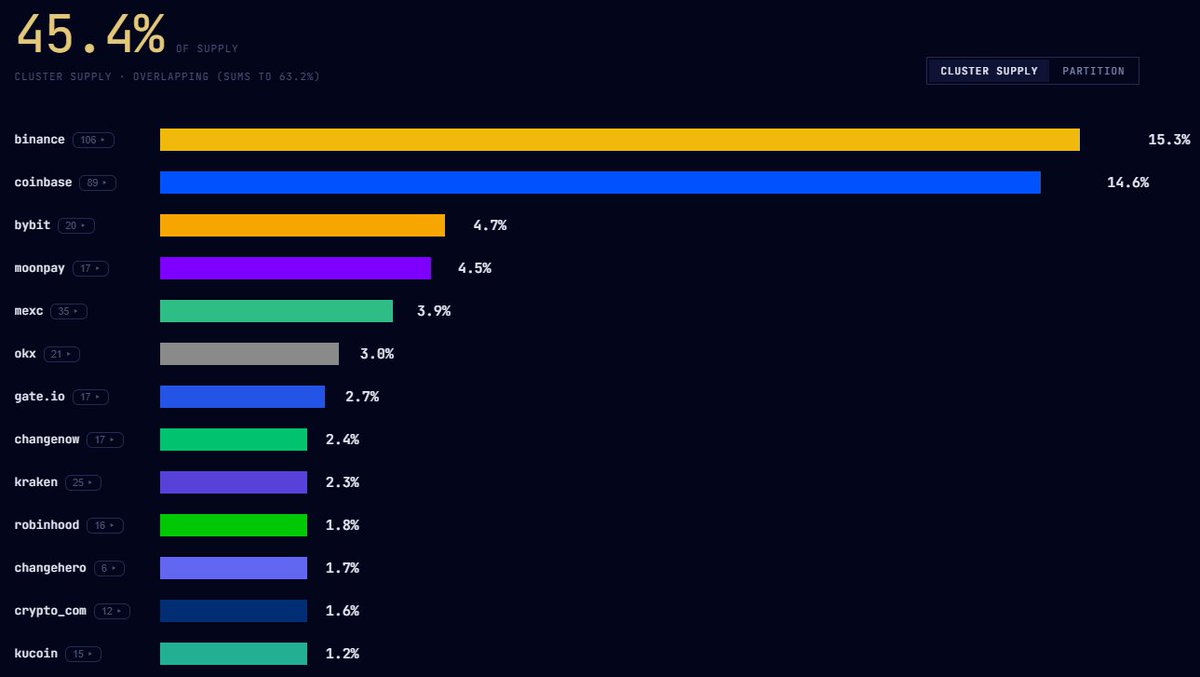Click the changehero row label
1200x677 pixels.
click(50, 569)
